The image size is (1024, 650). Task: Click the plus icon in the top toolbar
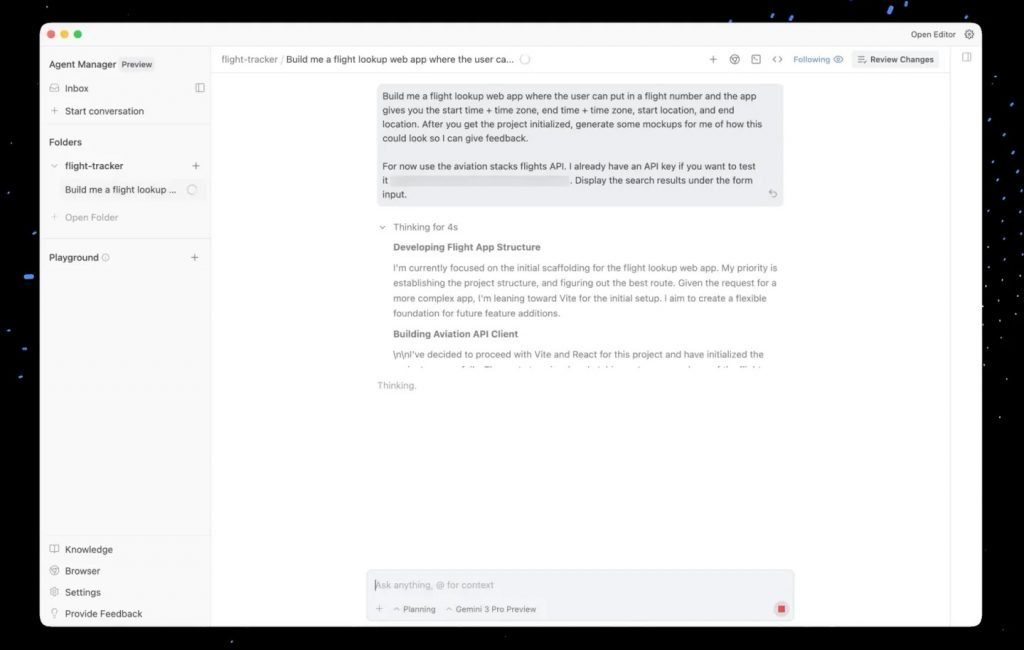(x=713, y=59)
